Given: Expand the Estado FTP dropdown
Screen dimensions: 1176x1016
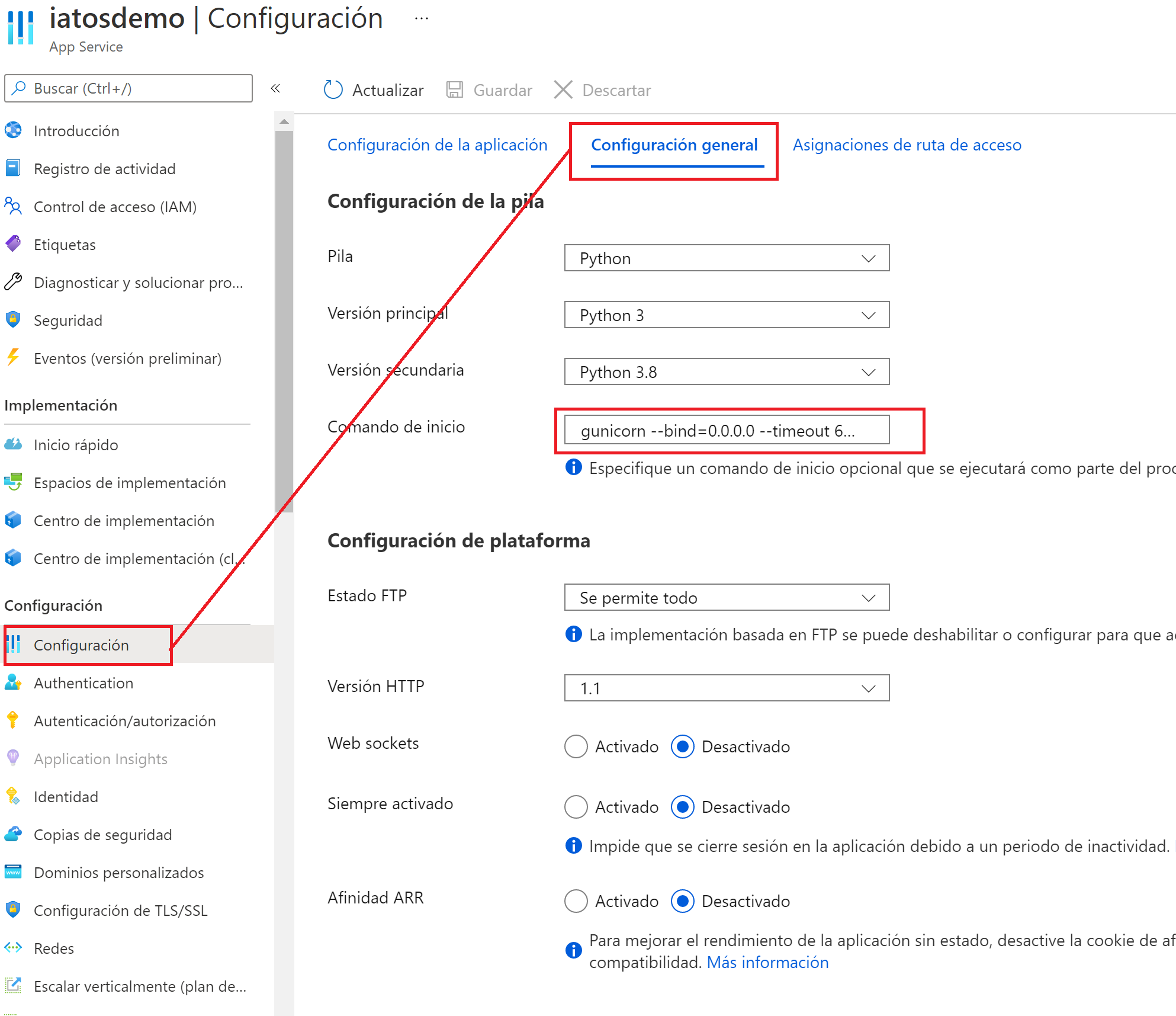Looking at the screenshot, I should [x=726, y=598].
